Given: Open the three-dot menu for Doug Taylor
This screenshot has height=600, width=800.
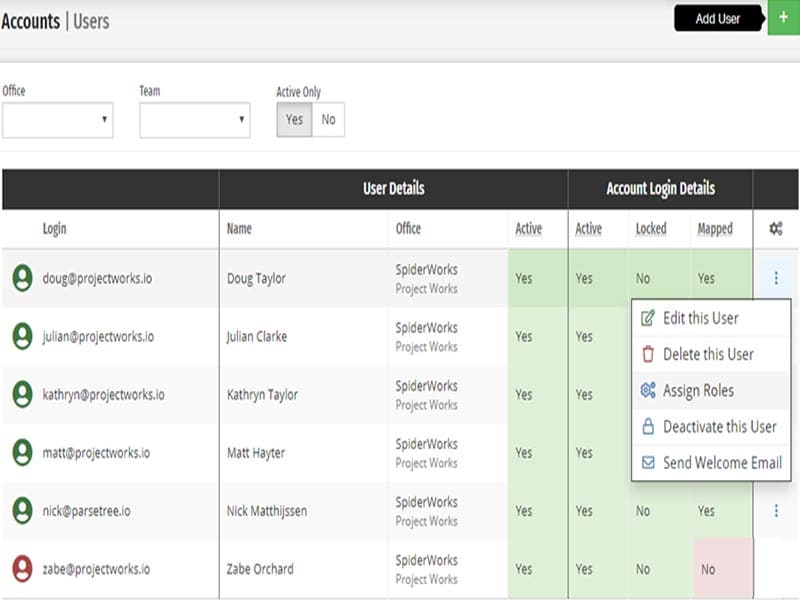Looking at the screenshot, I should coord(776,278).
